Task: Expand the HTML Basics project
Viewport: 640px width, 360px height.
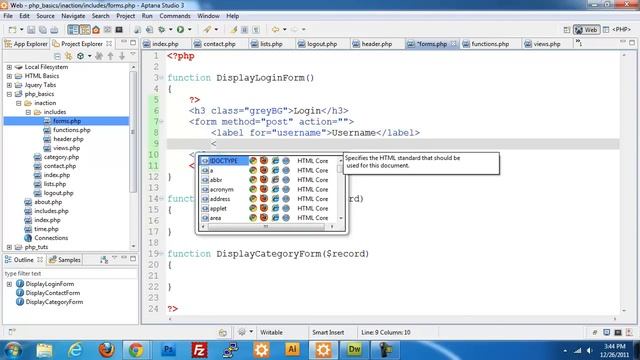Action: pyautogui.click(x=9, y=76)
